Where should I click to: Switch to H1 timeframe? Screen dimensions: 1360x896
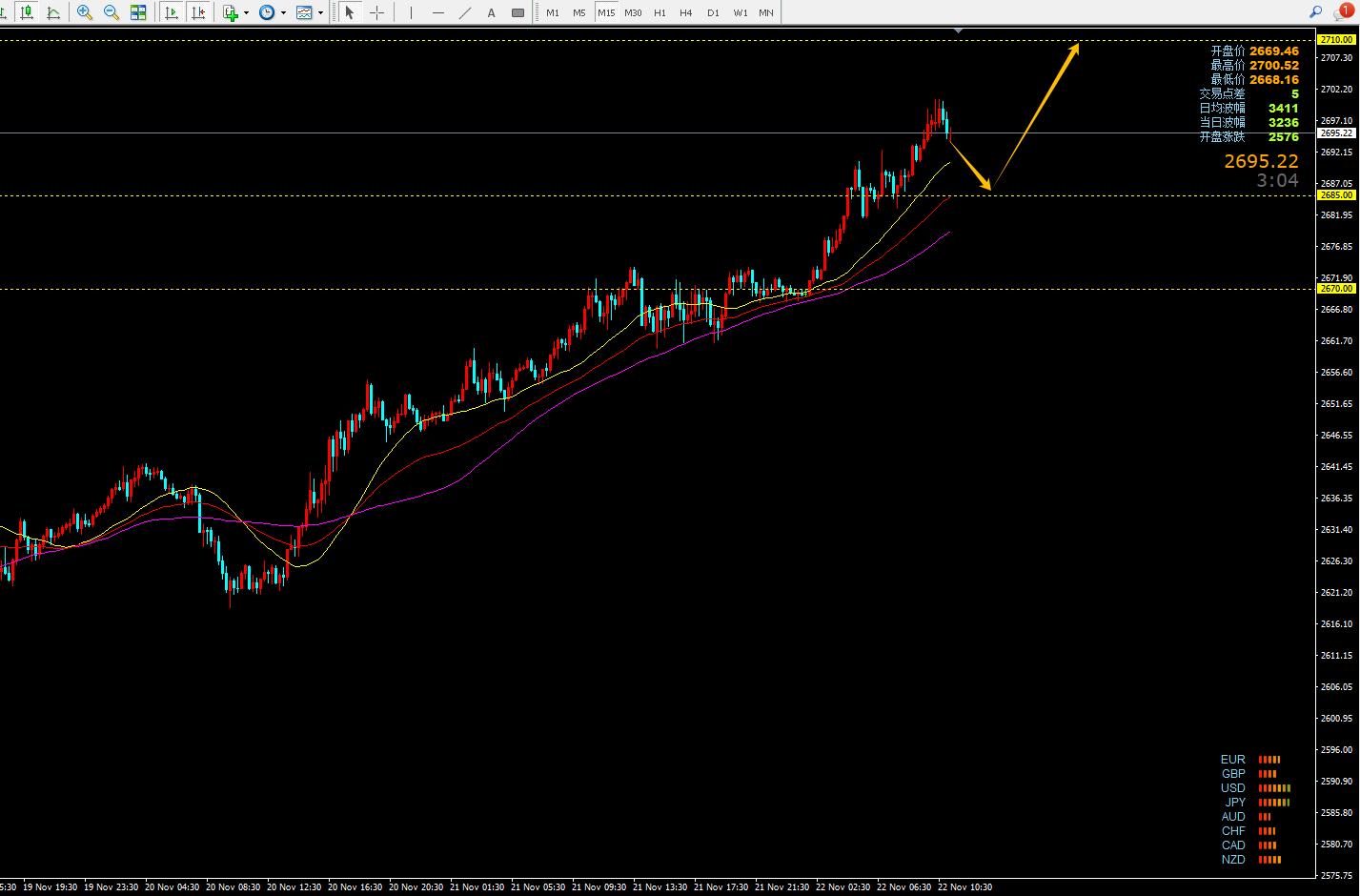[660, 12]
